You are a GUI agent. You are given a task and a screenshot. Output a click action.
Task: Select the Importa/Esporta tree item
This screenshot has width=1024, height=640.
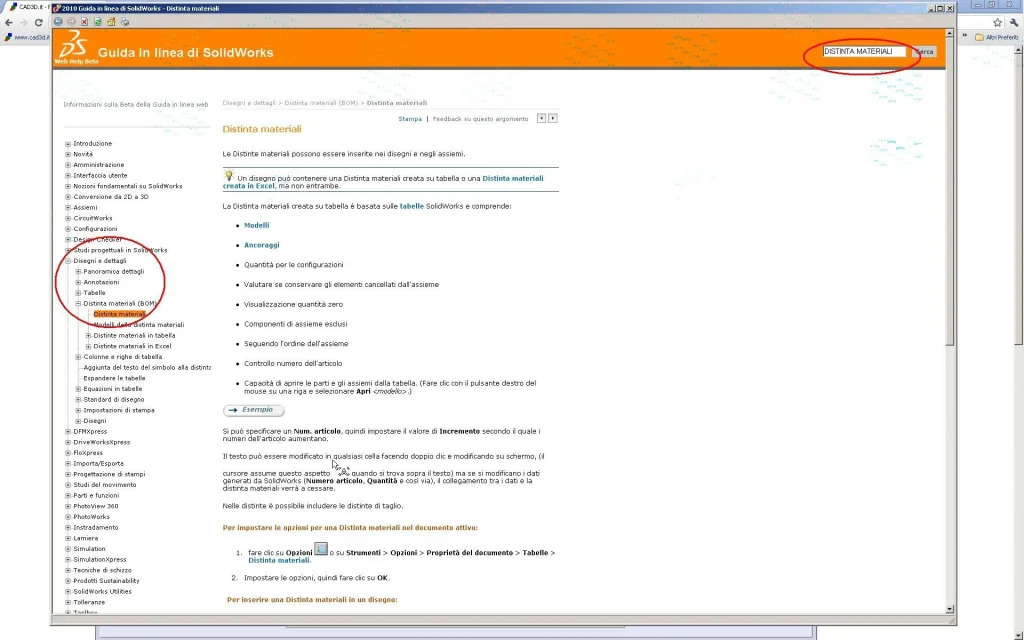pyautogui.click(x=99, y=464)
